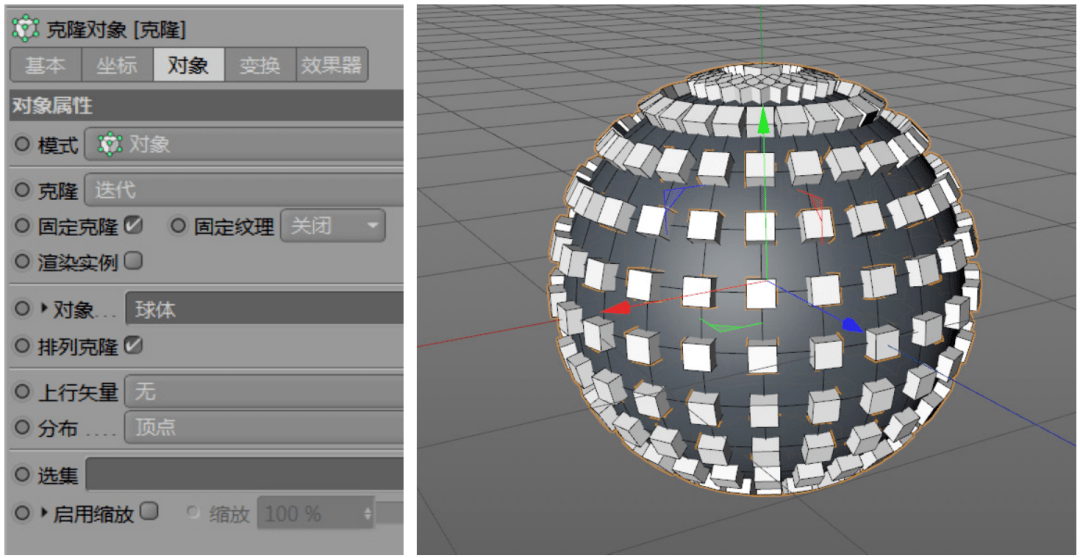Click the animation dot beside the 对象 link field
1080x558 pixels.
[23, 309]
